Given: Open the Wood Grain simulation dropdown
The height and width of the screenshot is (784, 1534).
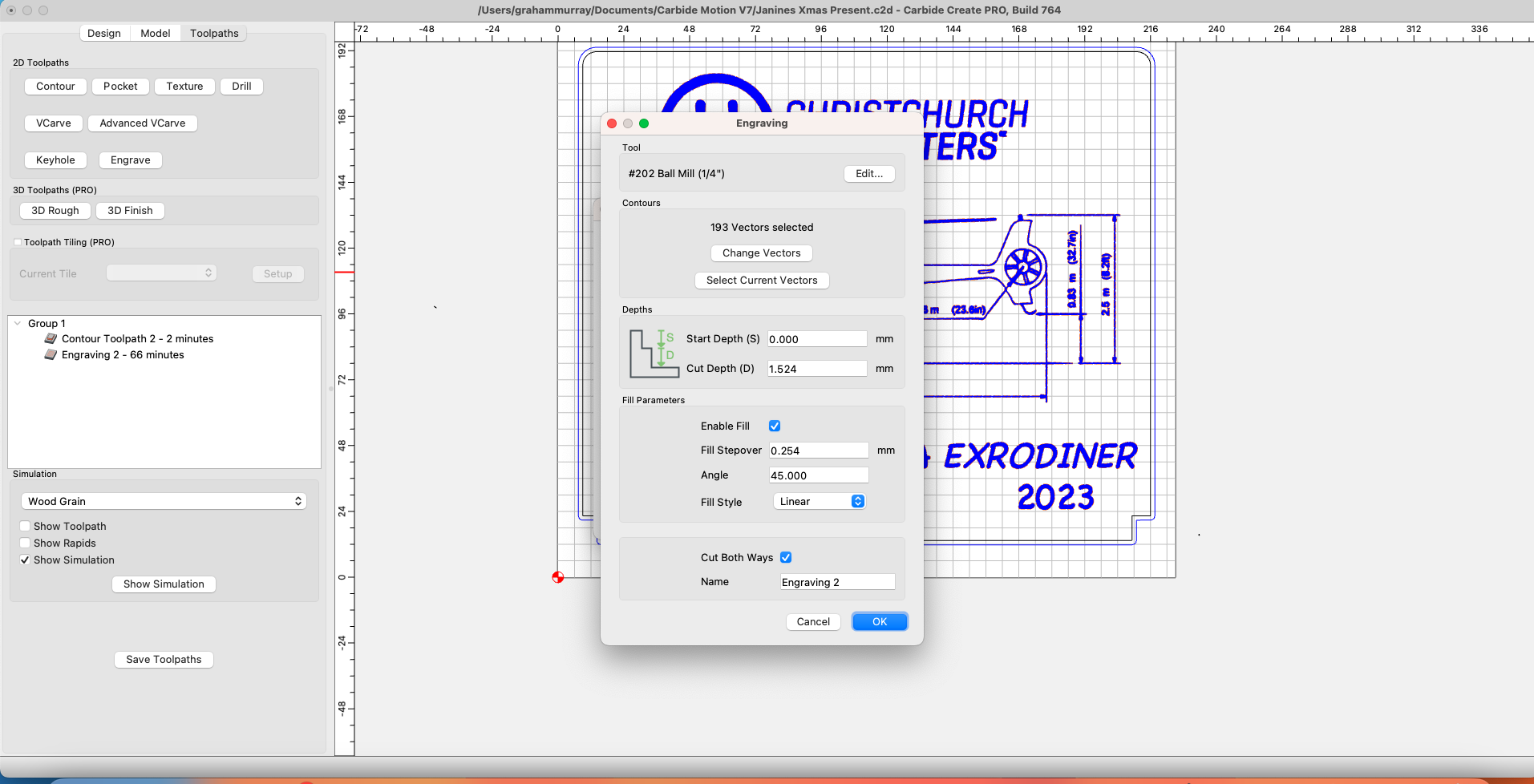Looking at the screenshot, I should (x=164, y=502).
